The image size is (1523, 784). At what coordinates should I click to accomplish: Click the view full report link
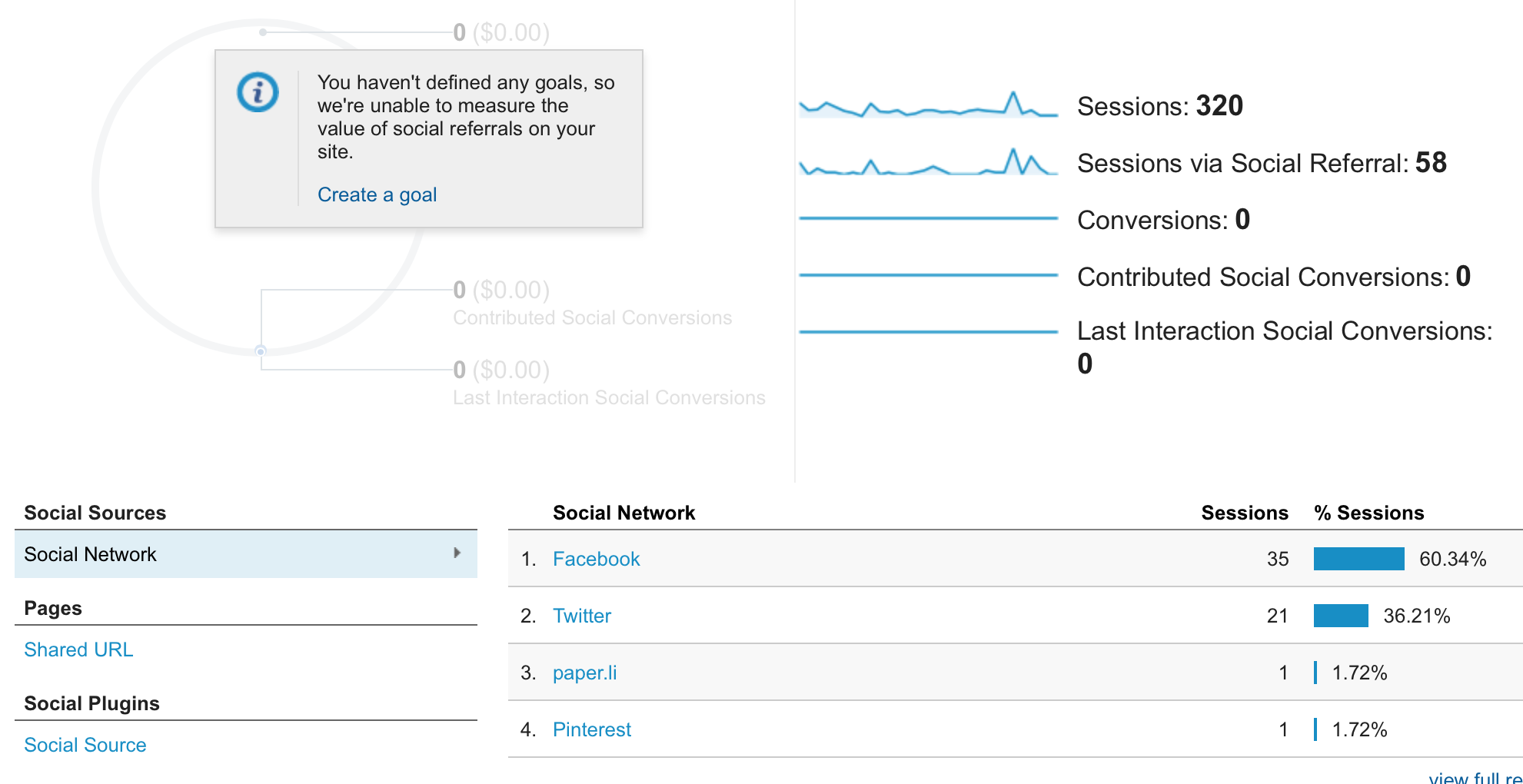coord(1475,778)
